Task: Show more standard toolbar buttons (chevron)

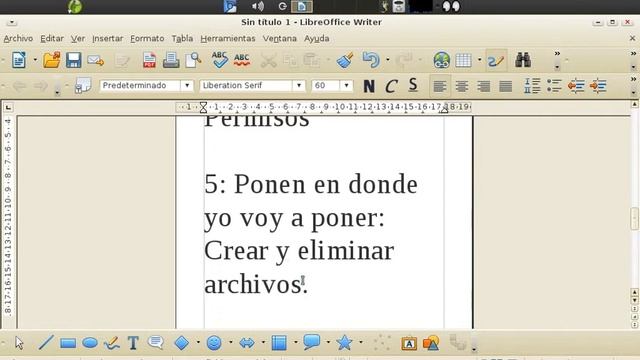Action: (557, 53)
